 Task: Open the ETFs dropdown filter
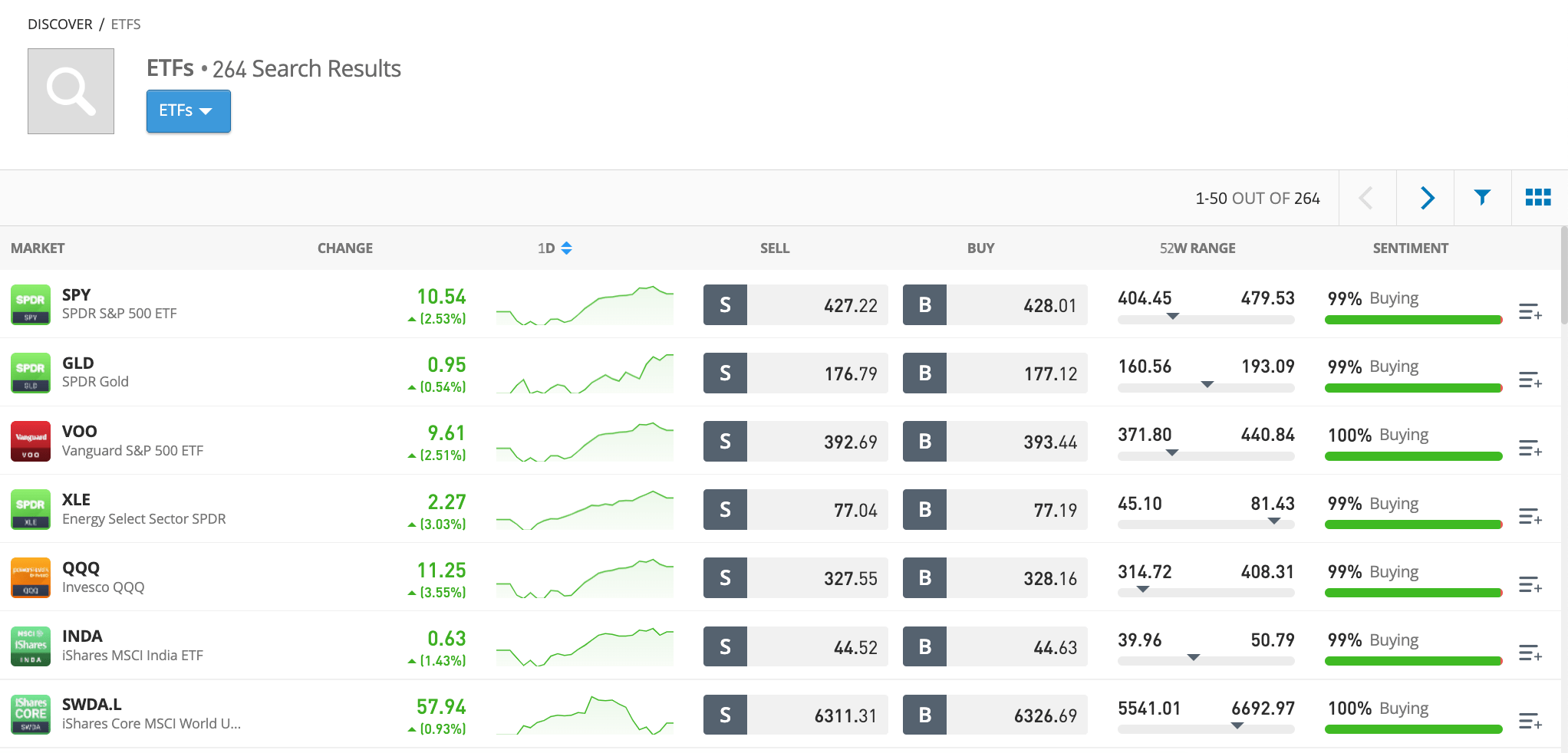tap(189, 111)
